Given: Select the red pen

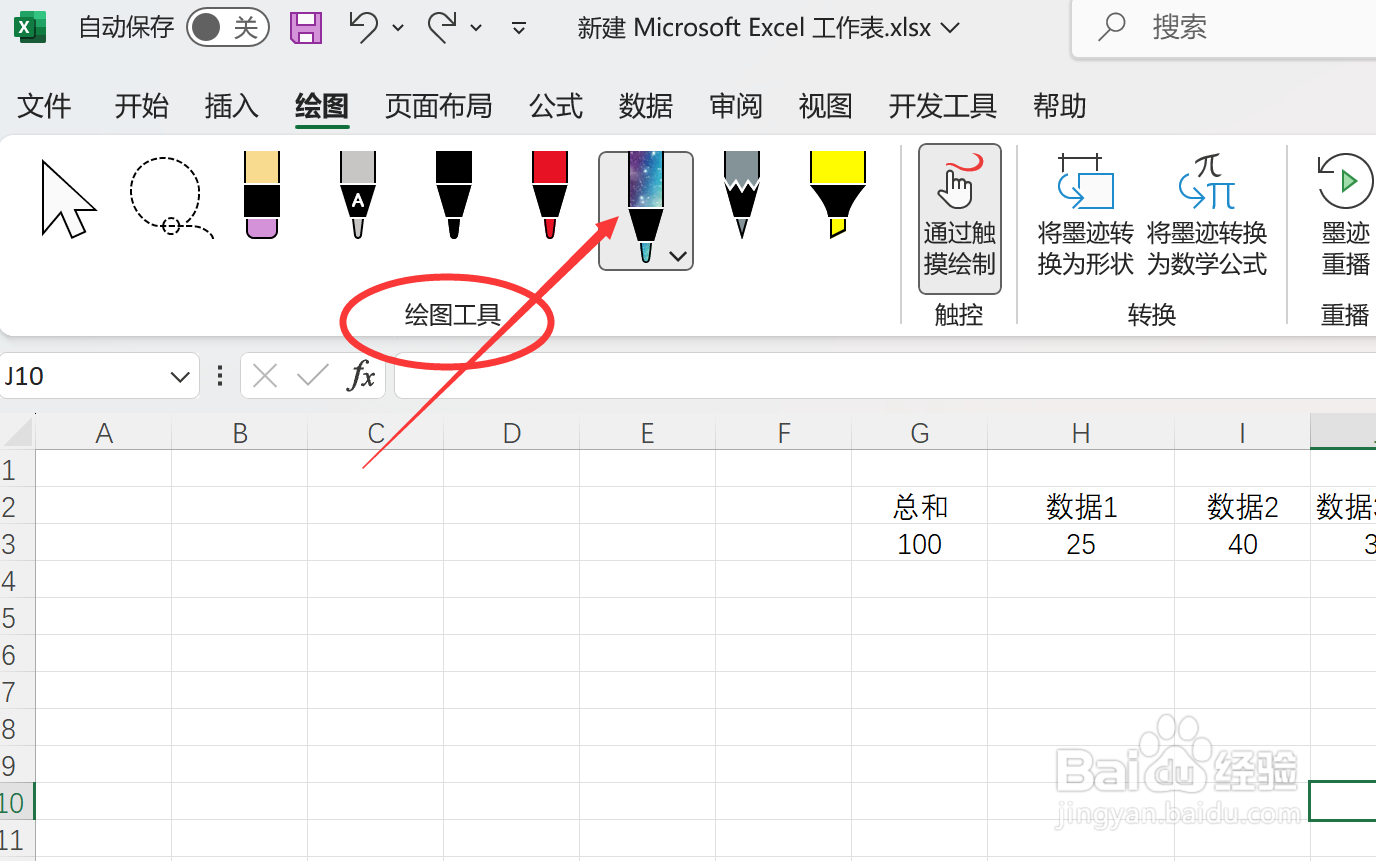Looking at the screenshot, I should (549, 197).
